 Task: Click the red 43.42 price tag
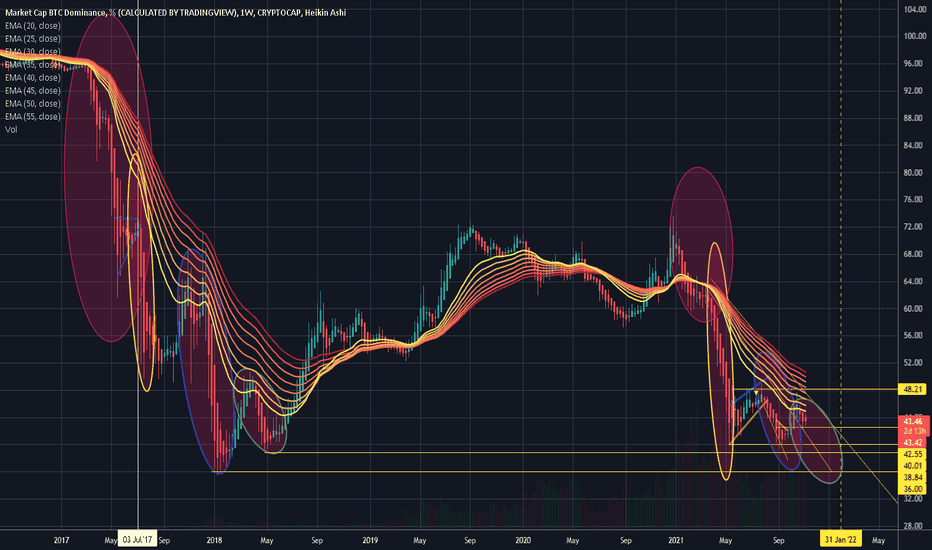(x=913, y=443)
